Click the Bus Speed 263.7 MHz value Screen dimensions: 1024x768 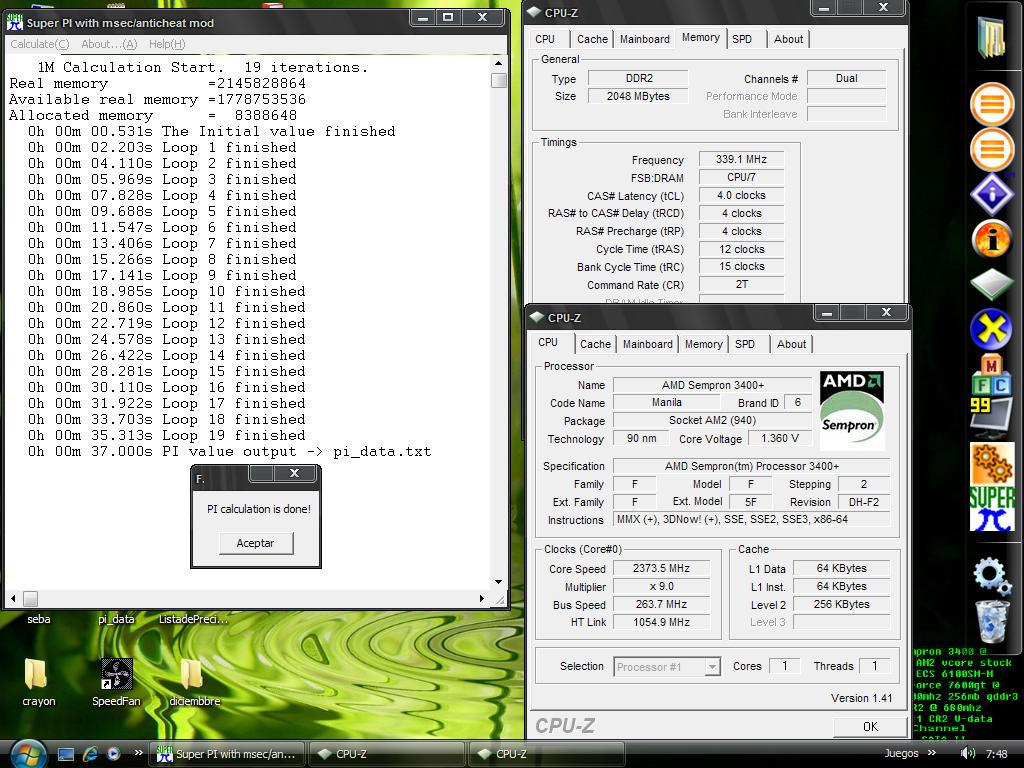tap(662, 604)
